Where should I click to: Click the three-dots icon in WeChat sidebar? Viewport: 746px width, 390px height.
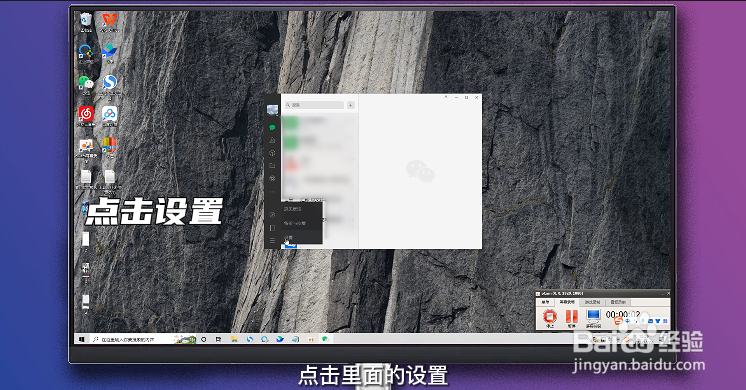[x=272, y=192]
